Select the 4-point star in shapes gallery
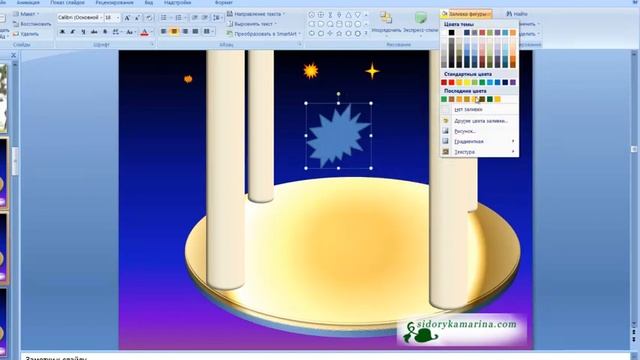Screen dimensions: 640x360 point(330,33)
